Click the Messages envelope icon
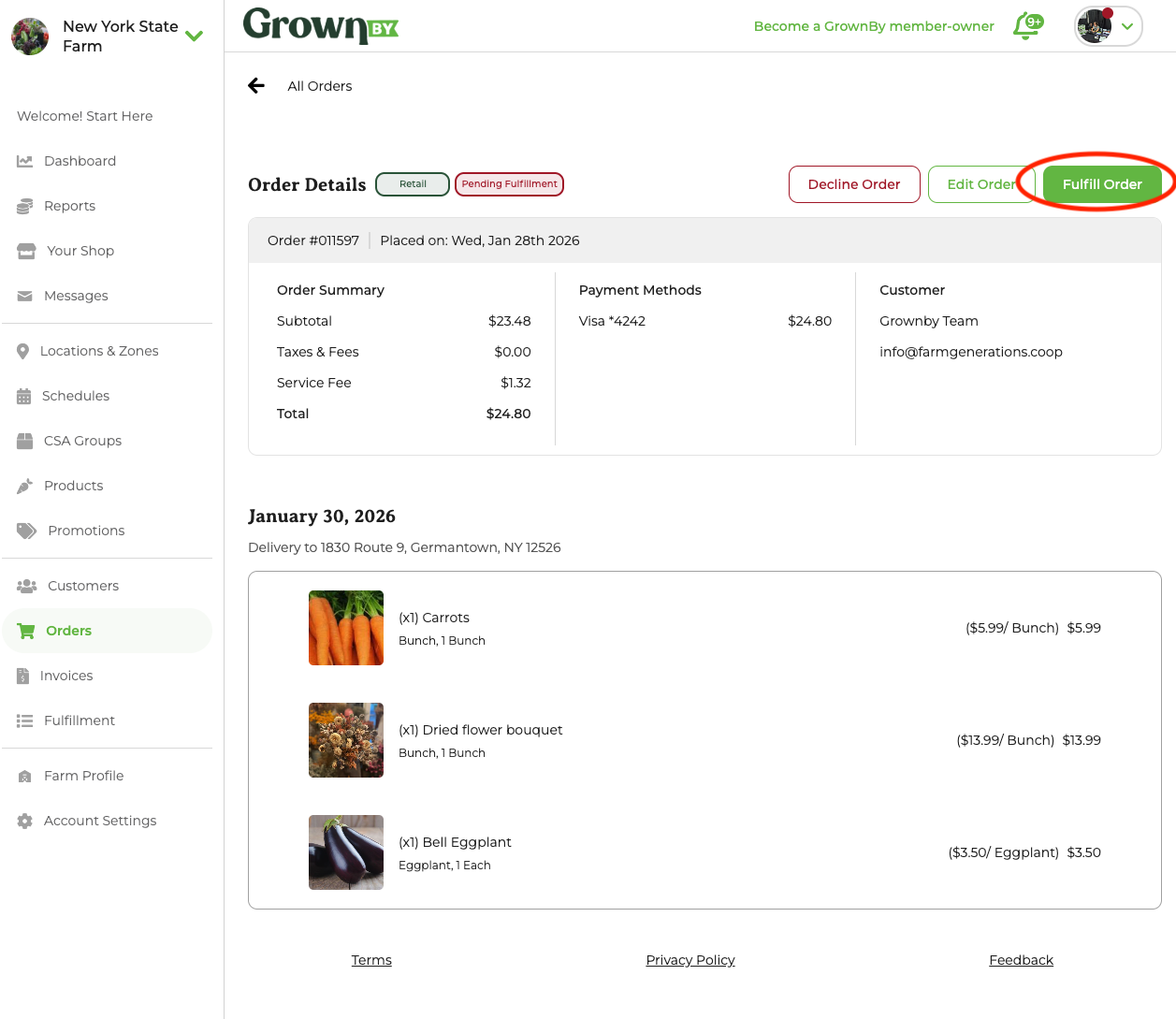1176x1019 pixels. click(x=25, y=296)
